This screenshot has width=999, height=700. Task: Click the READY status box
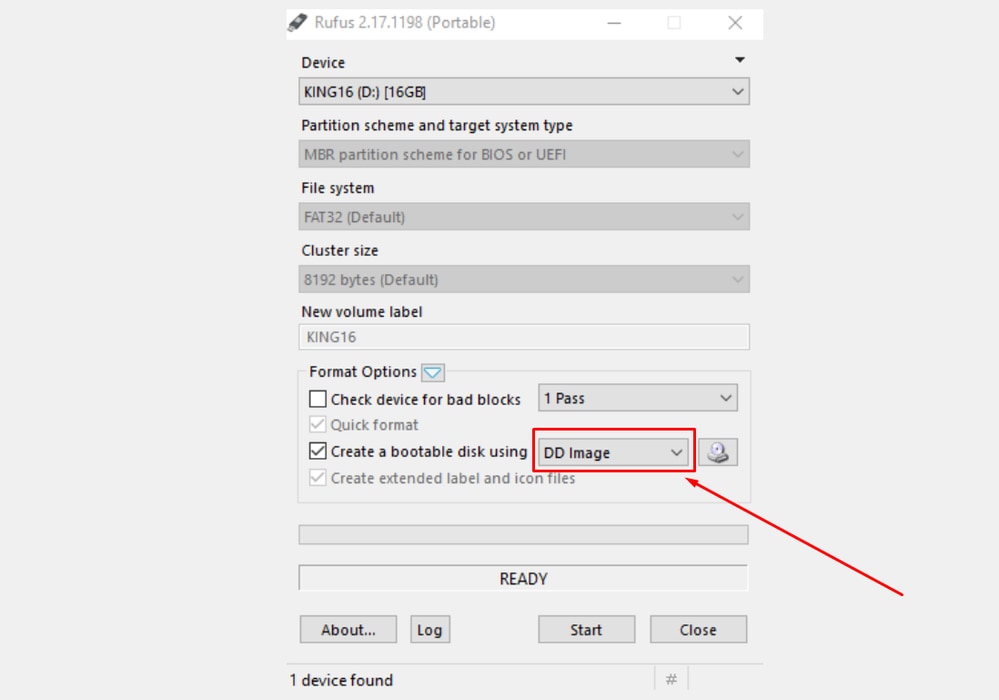point(524,578)
